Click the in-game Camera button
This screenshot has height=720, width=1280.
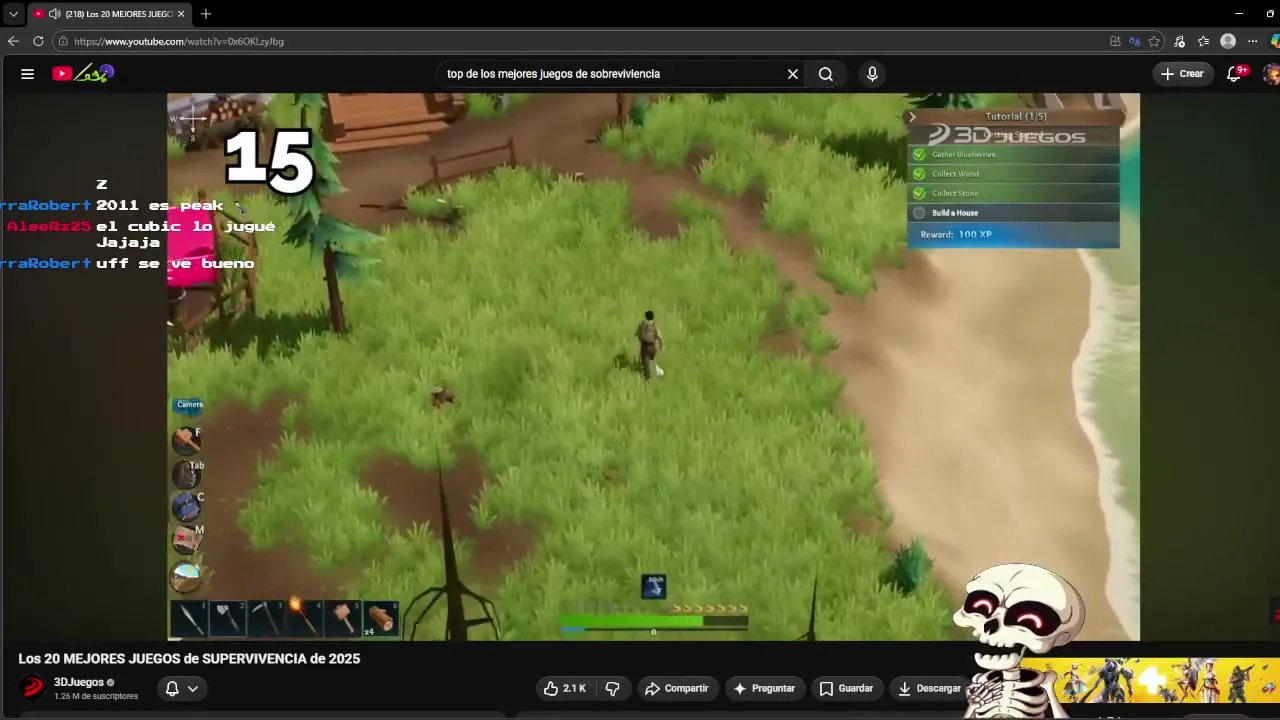189,405
